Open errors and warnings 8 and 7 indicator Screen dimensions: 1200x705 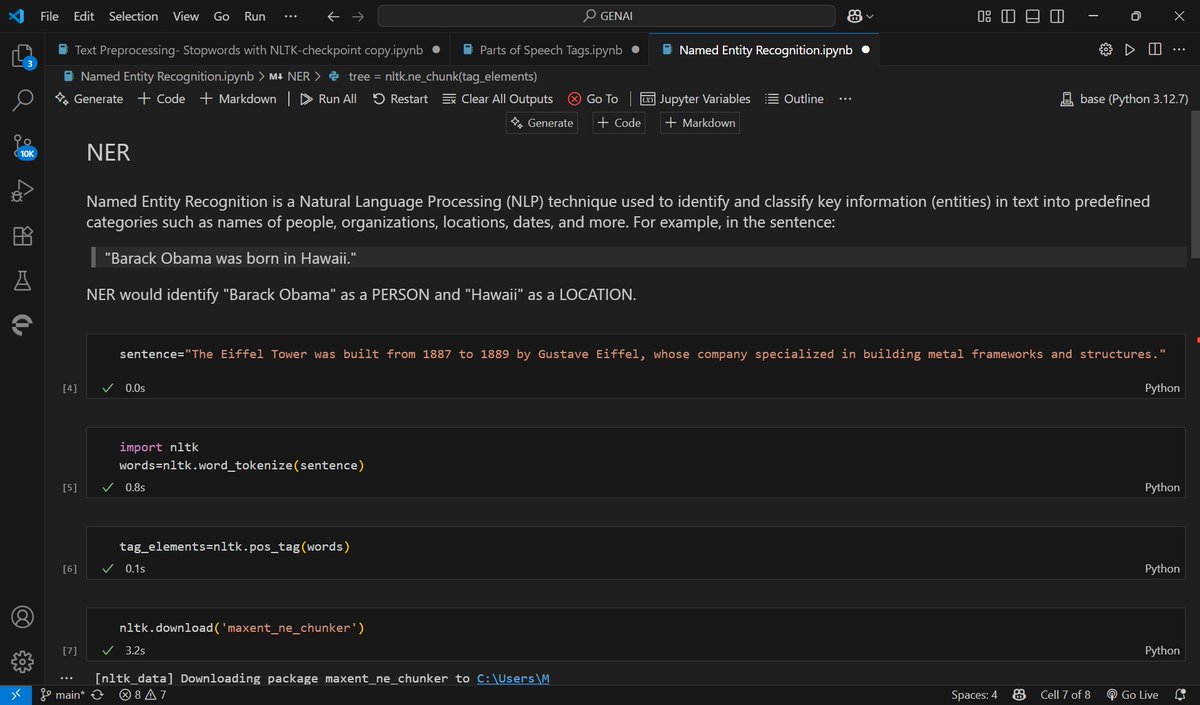[143, 694]
